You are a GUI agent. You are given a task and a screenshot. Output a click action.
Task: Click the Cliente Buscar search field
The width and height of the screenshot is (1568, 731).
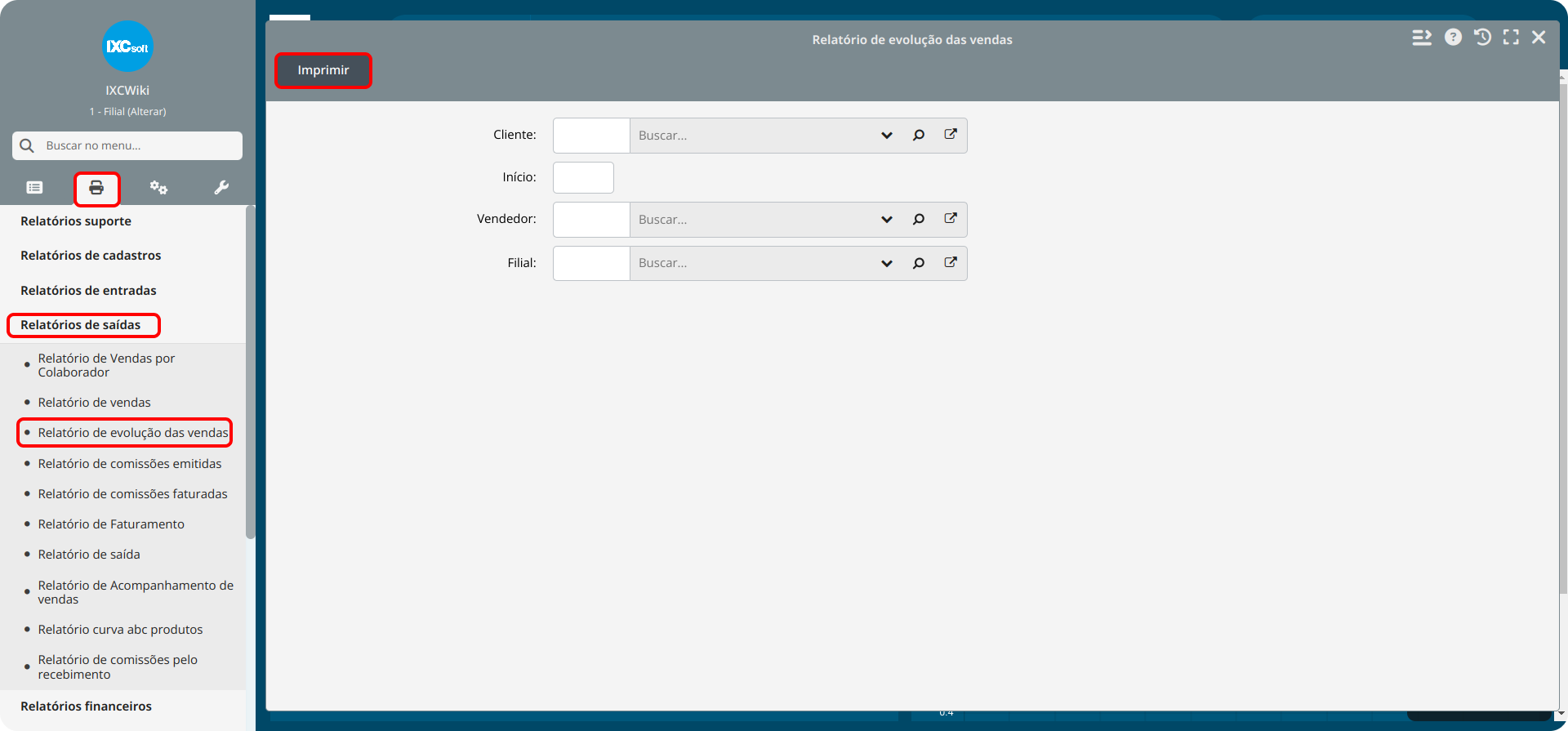point(751,136)
